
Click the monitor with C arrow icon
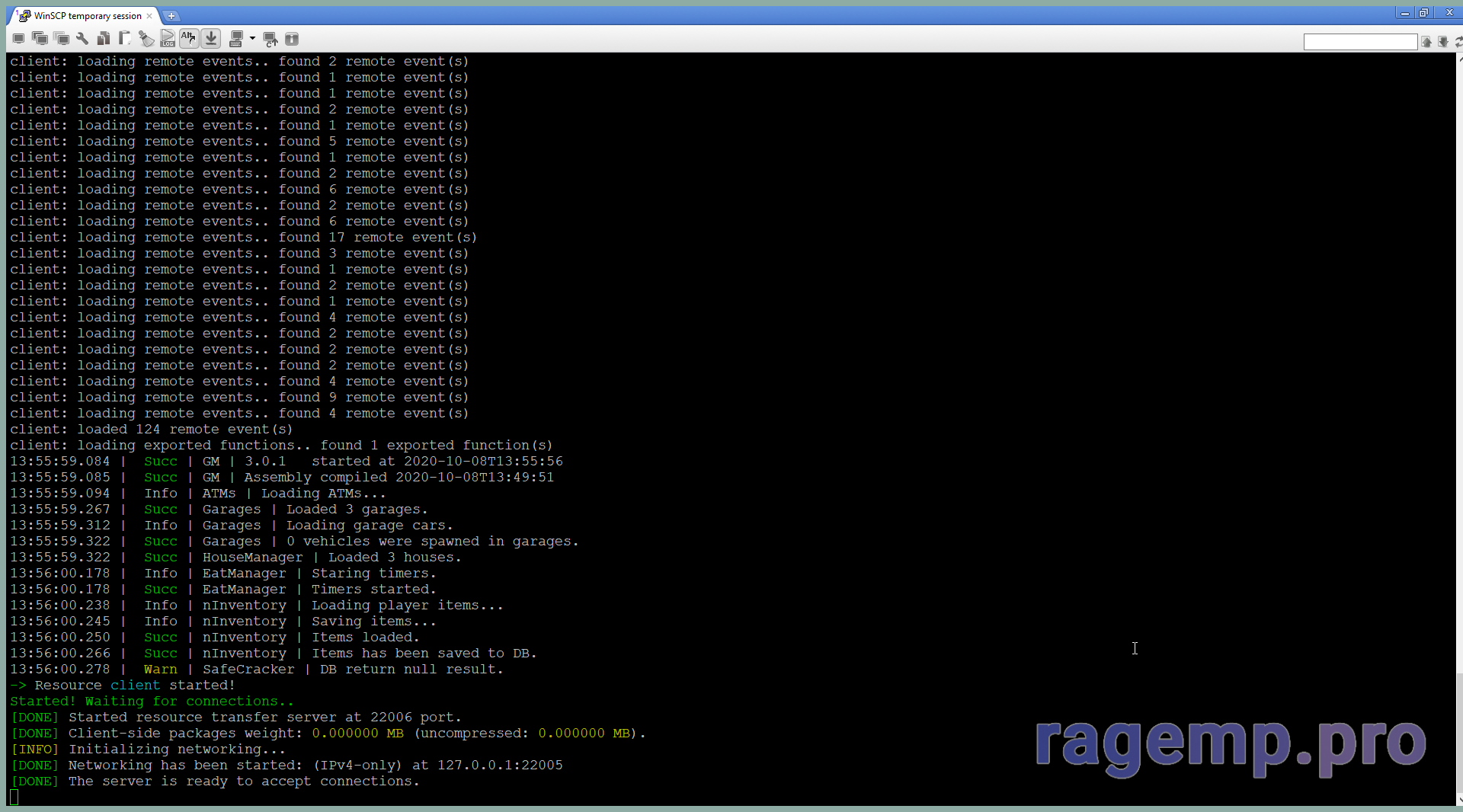[x=270, y=39]
